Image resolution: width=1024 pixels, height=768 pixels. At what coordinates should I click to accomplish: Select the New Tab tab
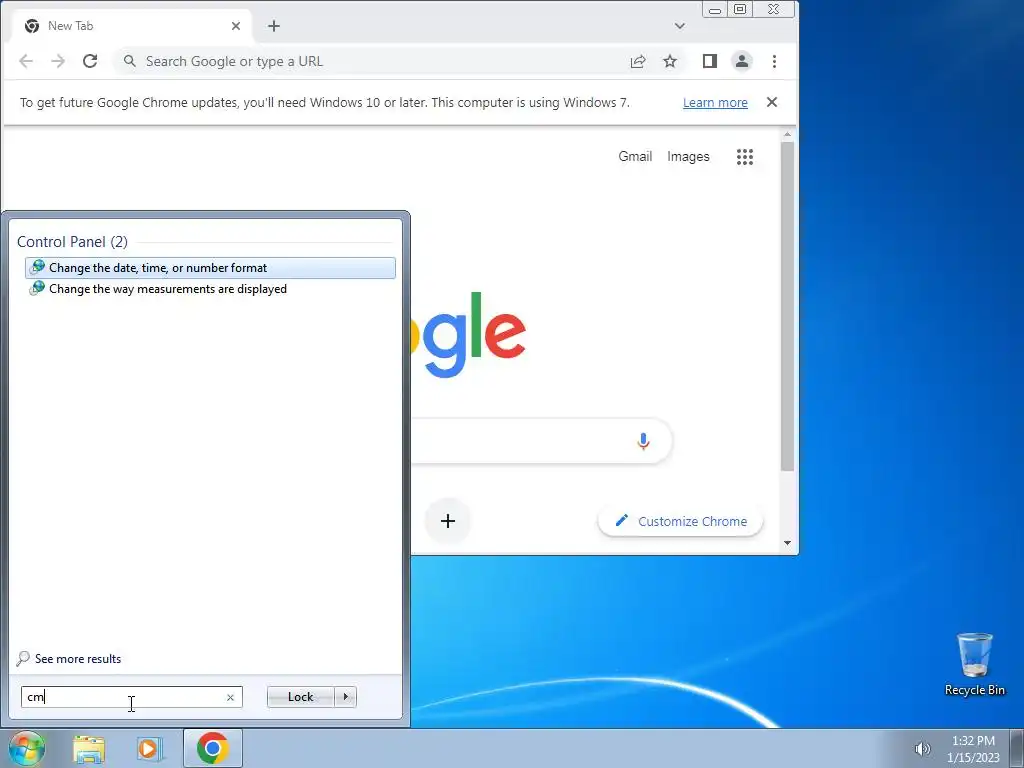[133, 26]
